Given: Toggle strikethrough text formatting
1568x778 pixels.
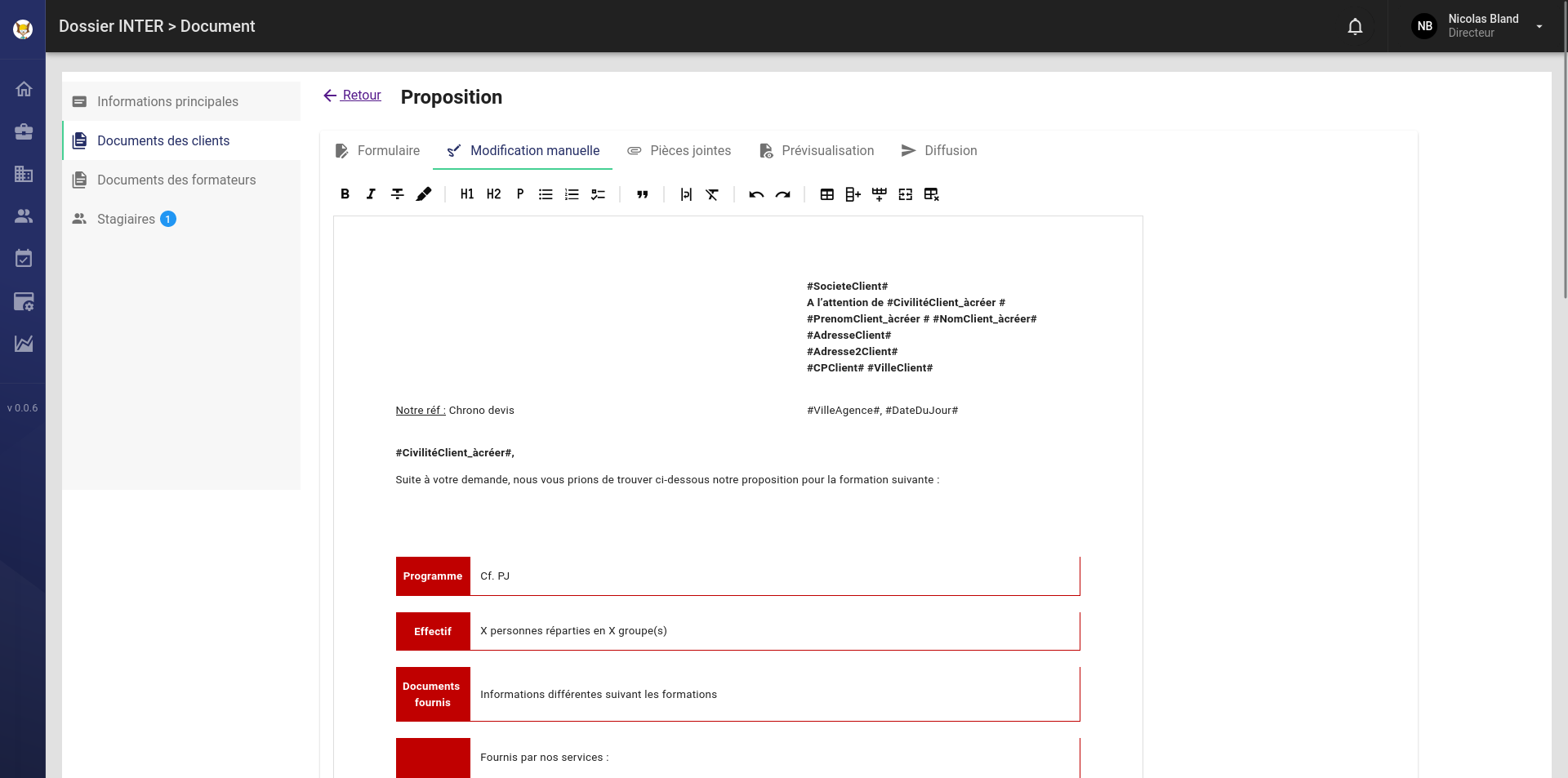Looking at the screenshot, I should pyautogui.click(x=397, y=194).
